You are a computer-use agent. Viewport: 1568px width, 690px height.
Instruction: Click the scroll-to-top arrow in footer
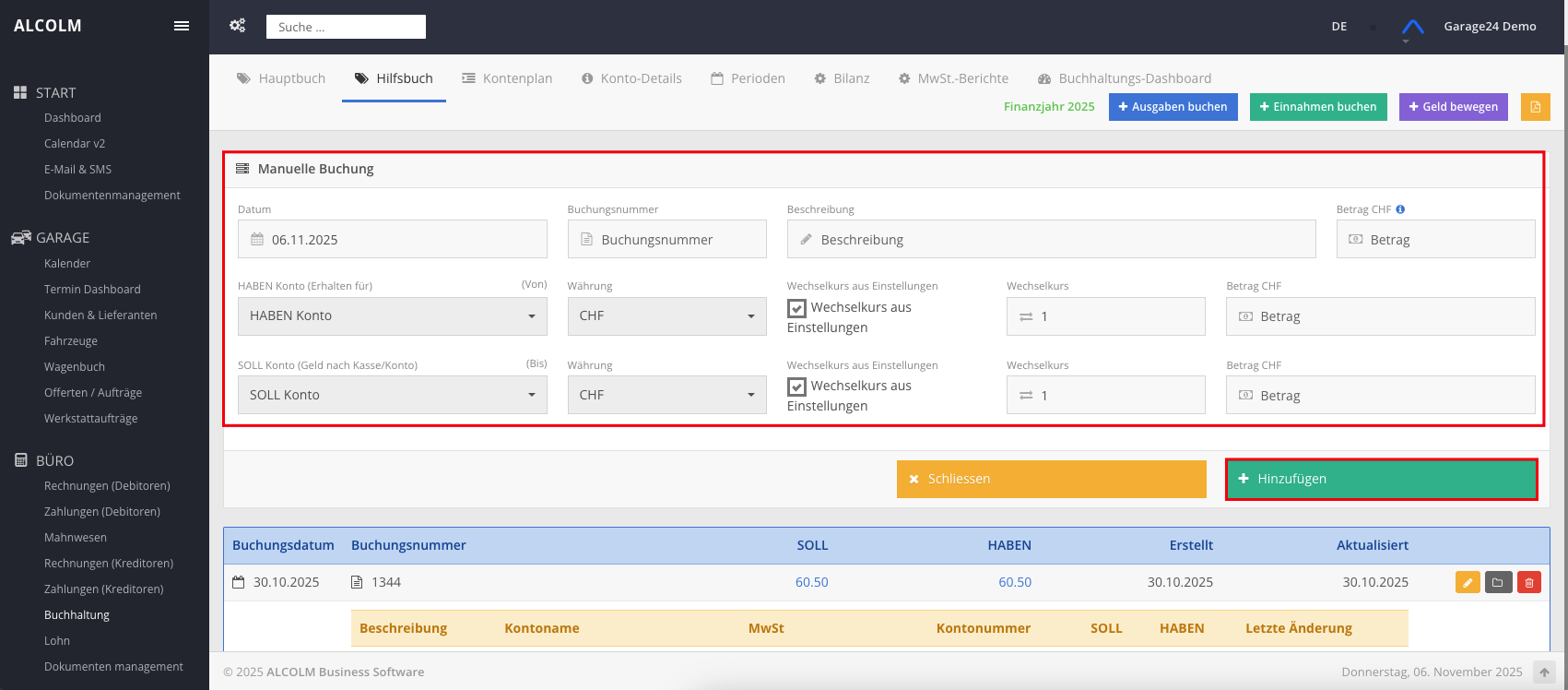(x=1544, y=672)
